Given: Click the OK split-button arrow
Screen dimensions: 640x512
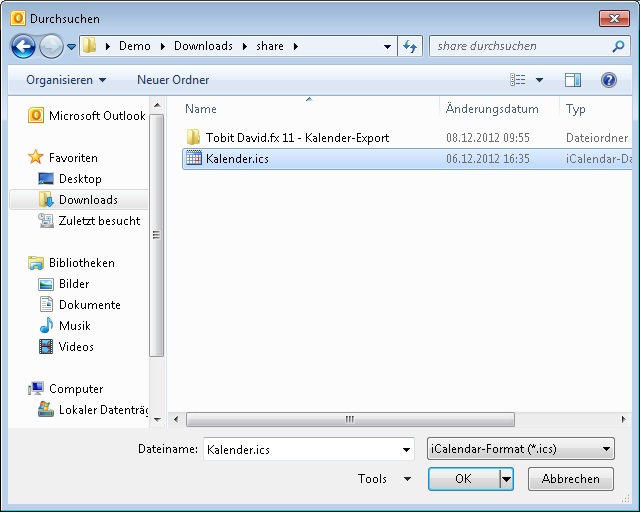Looking at the screenshot, I should tap(506, 480).
